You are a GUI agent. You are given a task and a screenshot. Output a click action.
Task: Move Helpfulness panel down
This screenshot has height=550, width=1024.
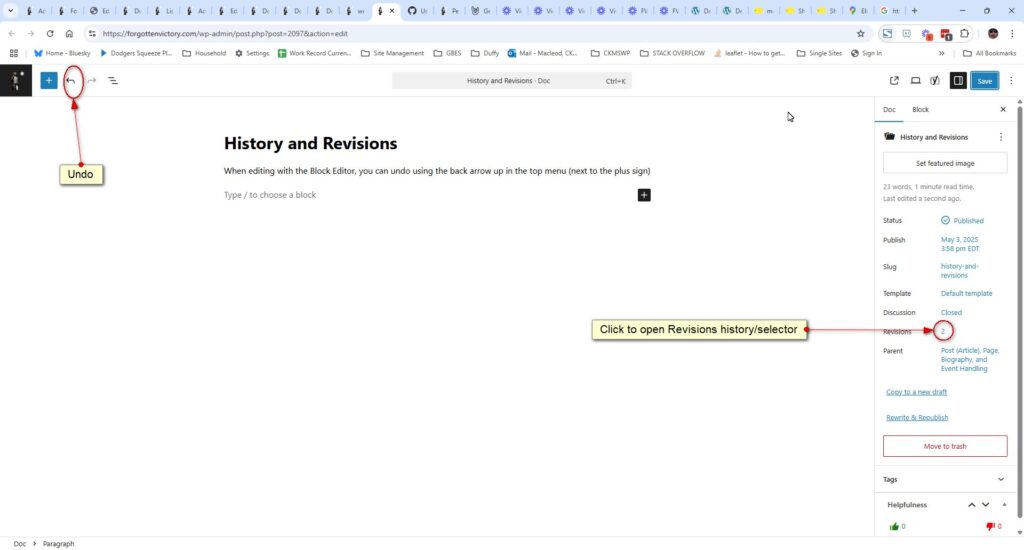tap(985, 505)
